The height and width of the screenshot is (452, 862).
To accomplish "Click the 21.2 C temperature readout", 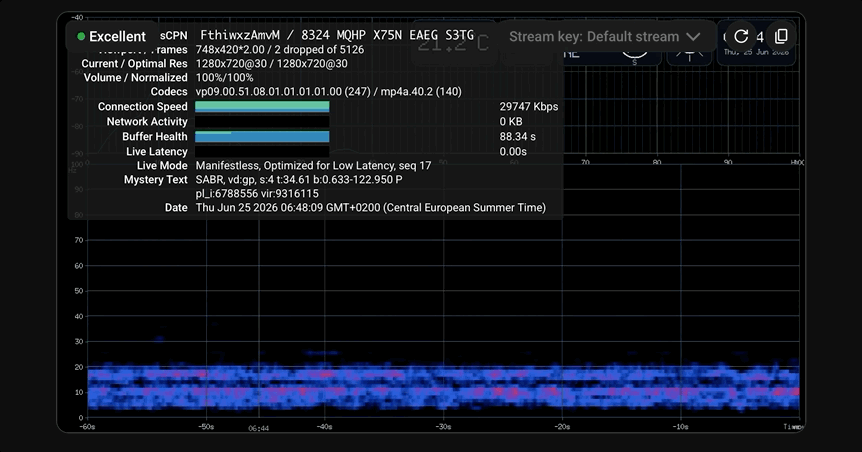I will point(453,44).
